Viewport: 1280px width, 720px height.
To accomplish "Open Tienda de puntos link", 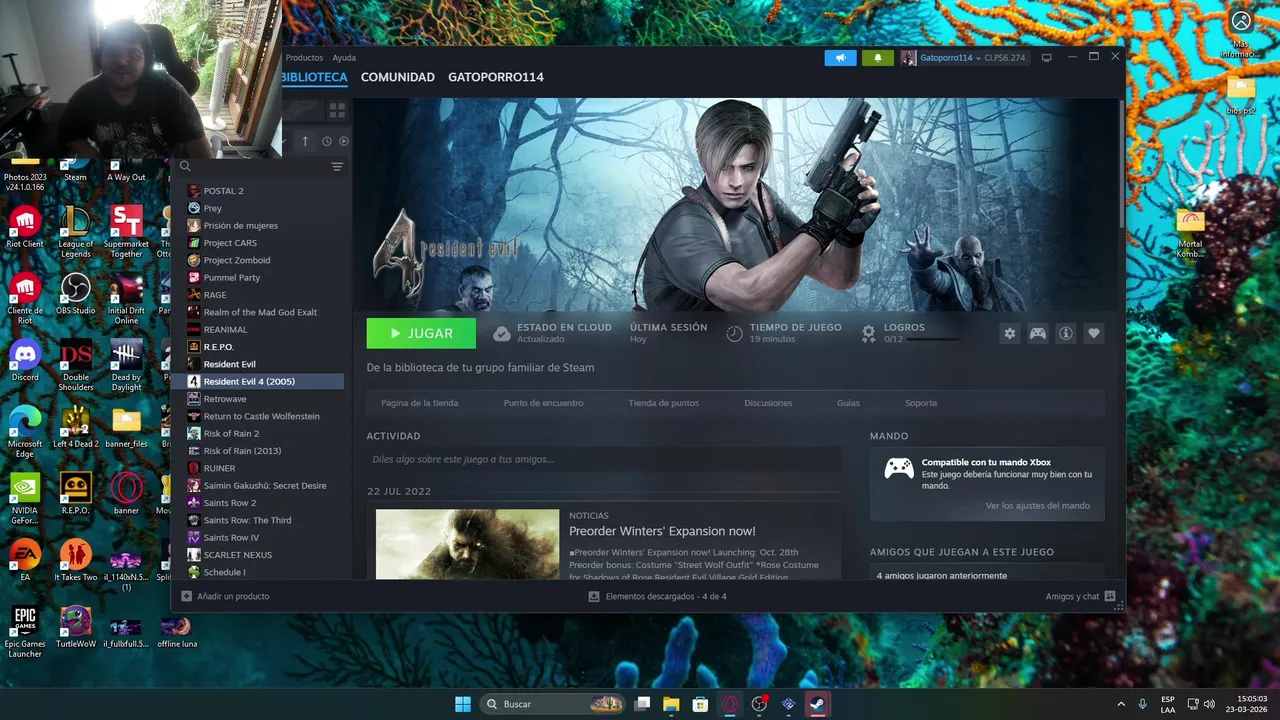I will (x=664, y=403).
